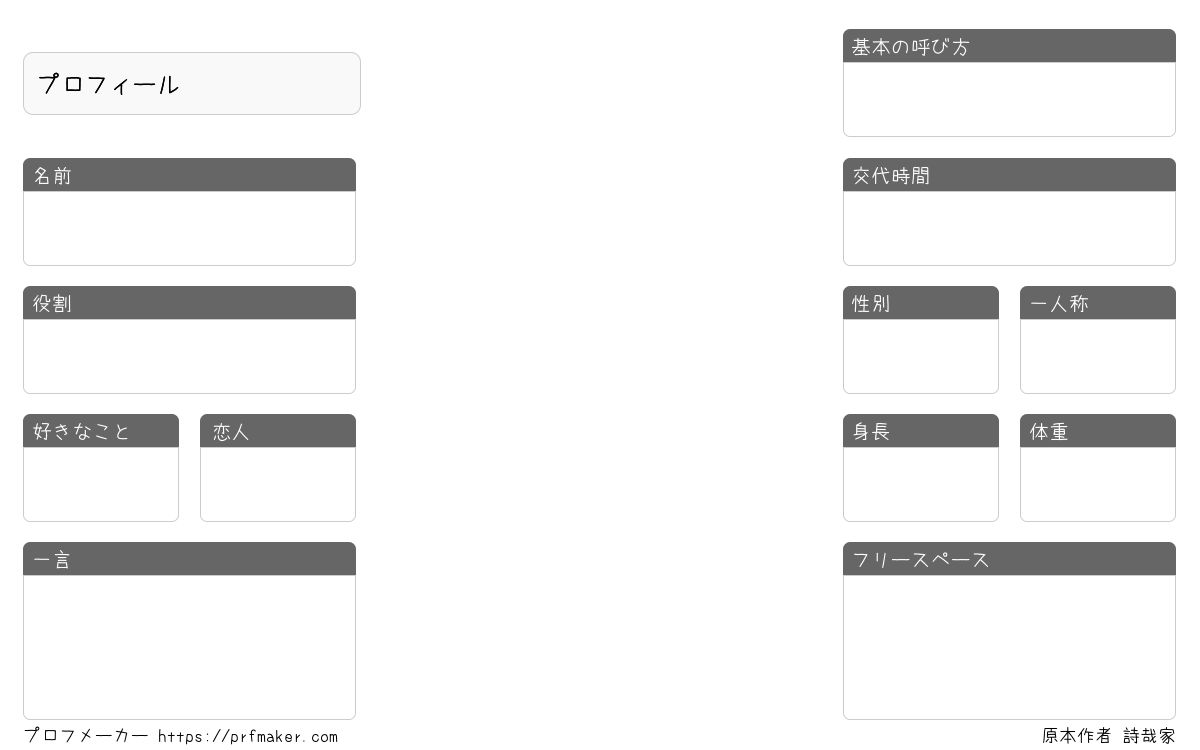The width and height of the screenshot is (1200, 750).
Task: Click the フリースペース header bar
Action: coord(1009,559)
